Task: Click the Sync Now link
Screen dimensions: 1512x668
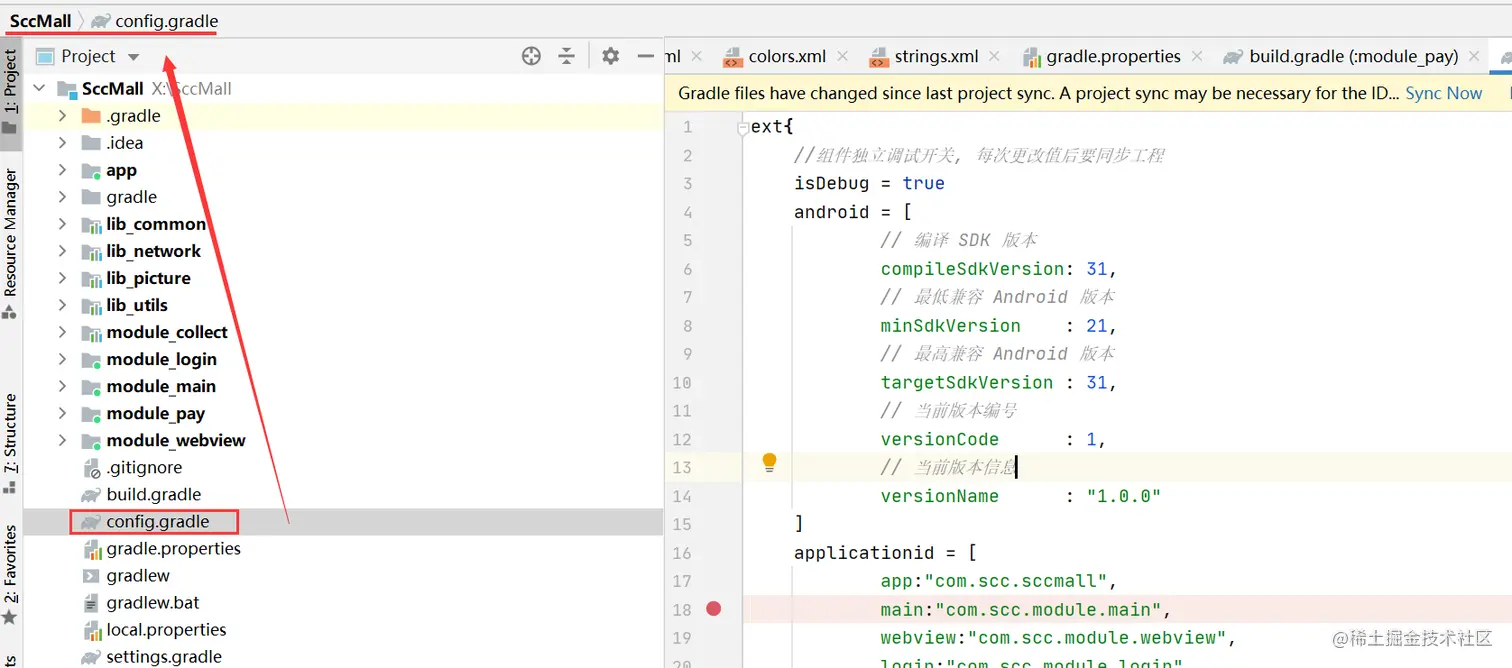Action: 1443,93
